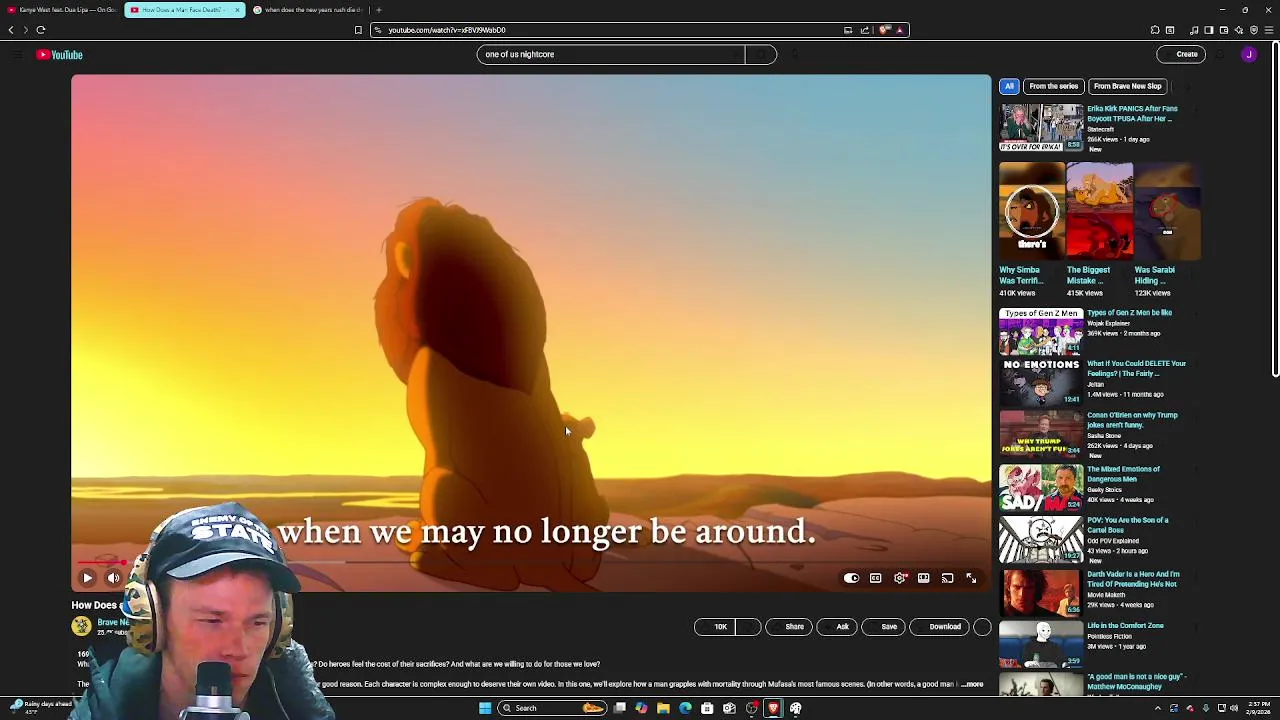Dislike the video
This screenshot has width=1280, height=720.
coord(749,627)
